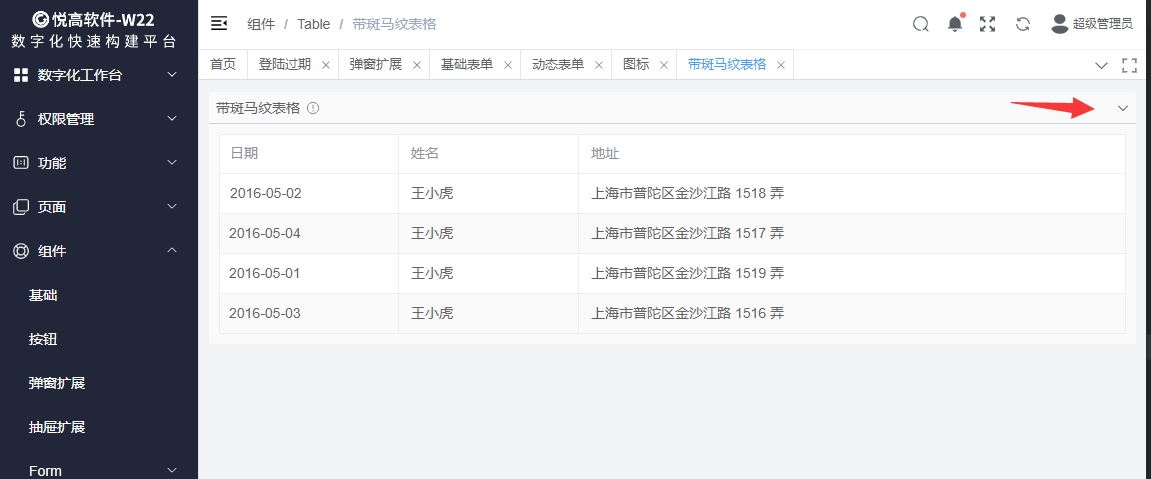Click the refresh page icon
Image resolution: width=1151 pixels, height=479 pixels.
pos(1022,24)
